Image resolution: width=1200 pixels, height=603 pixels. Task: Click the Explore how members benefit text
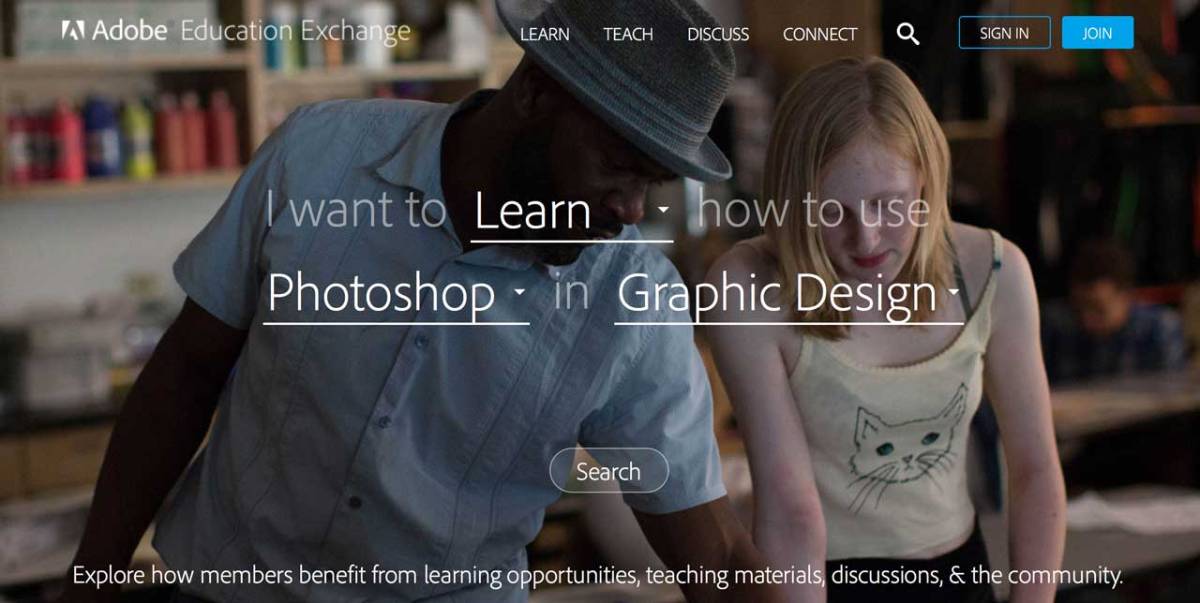(598, 575)
